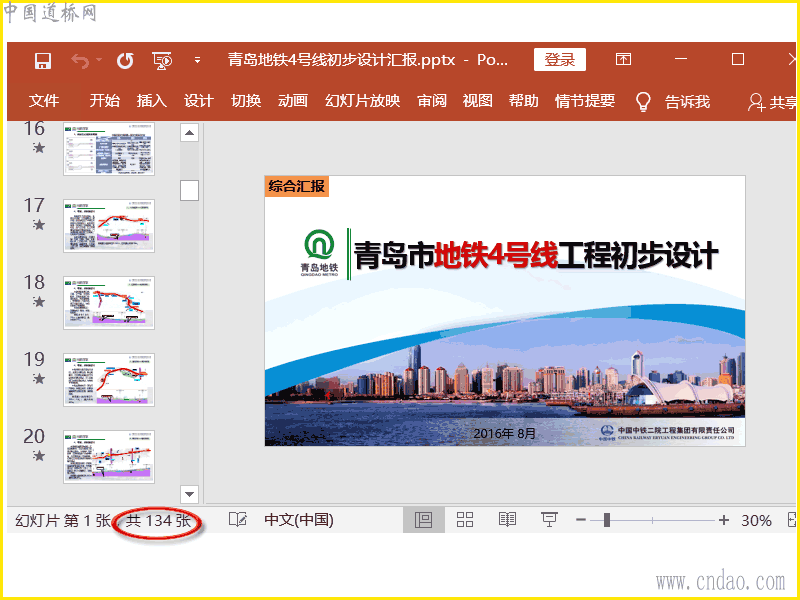Click the Save icon in quick access toolbar

pos(42,61)
